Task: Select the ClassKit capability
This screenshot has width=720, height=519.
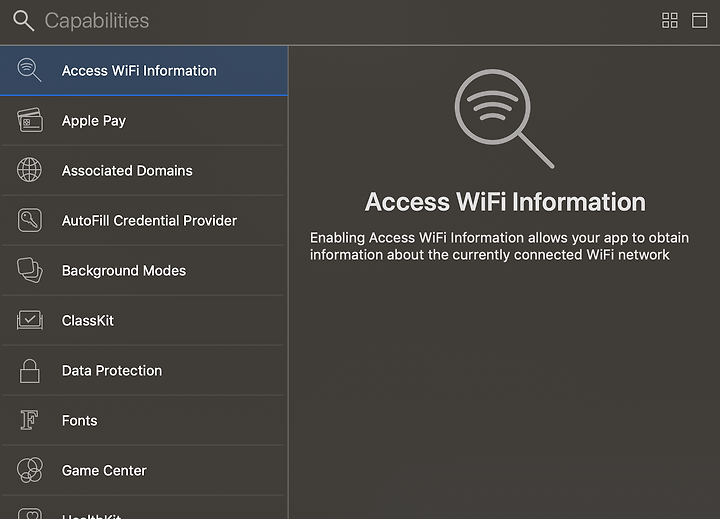Action: 144,321
